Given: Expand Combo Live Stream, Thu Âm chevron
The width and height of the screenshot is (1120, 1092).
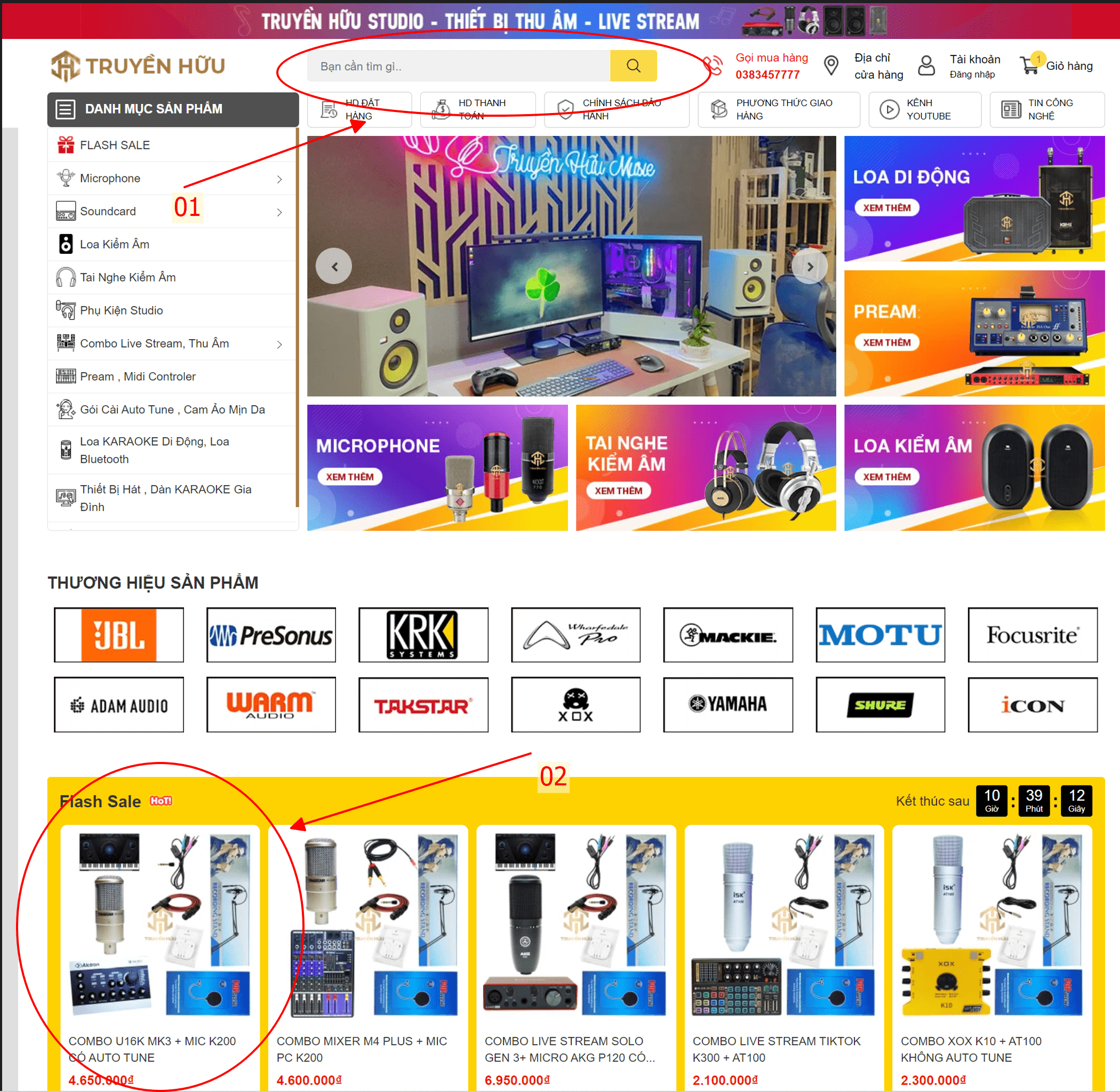Looking at the screenshot, I should (279, 344).
